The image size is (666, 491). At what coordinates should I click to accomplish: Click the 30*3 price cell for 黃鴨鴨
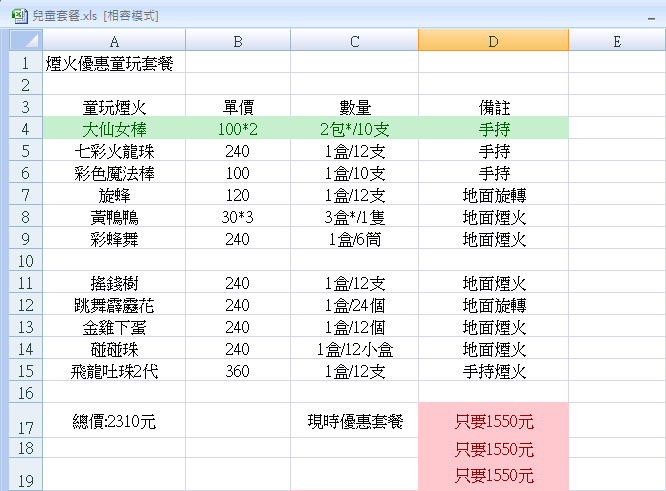pyautogui.click(x=237, y=217)
